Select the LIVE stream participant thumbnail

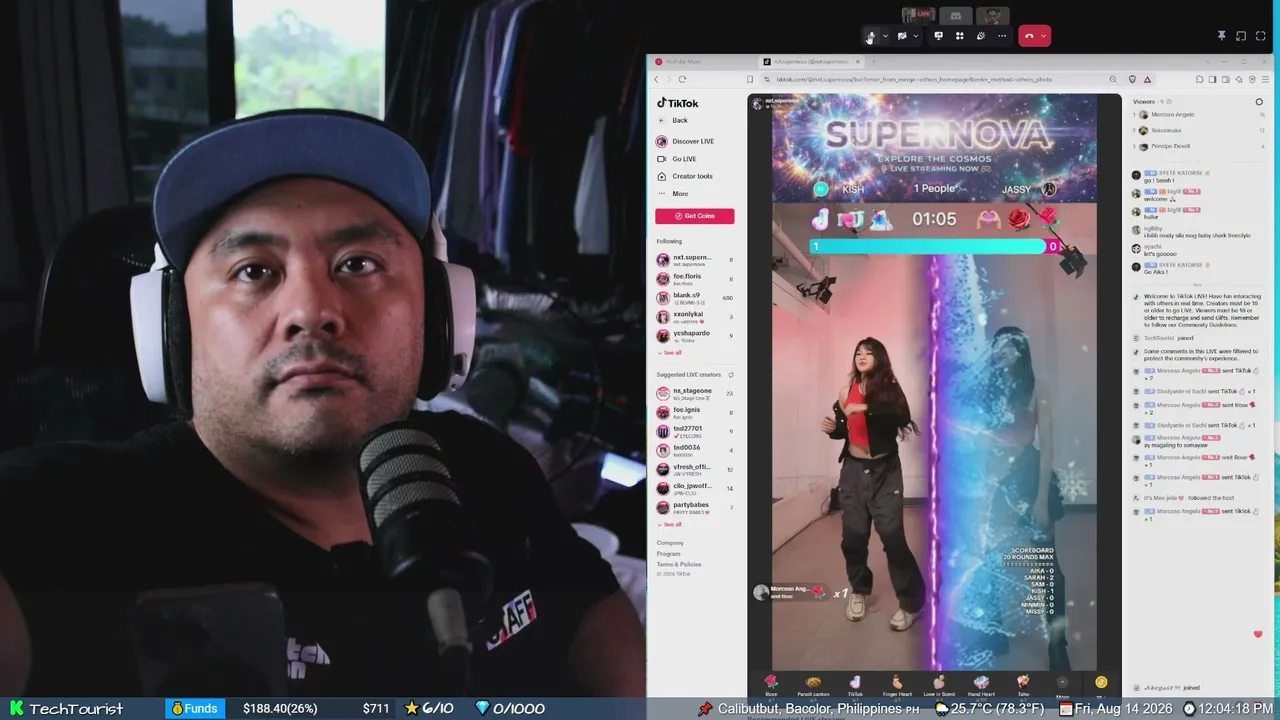coord(918,15)
